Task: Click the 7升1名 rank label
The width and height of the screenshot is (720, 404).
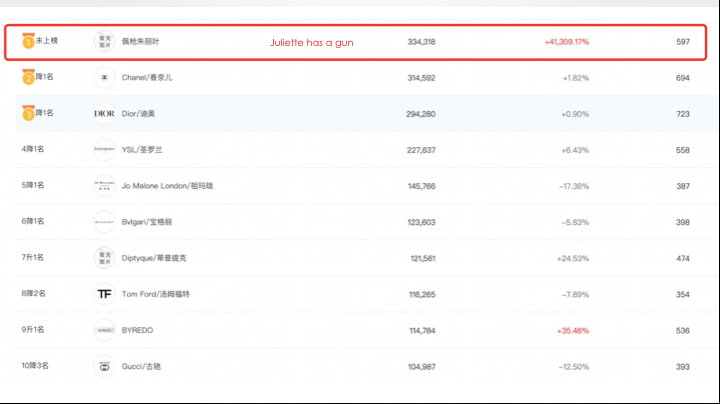Action: click(32, 257)
